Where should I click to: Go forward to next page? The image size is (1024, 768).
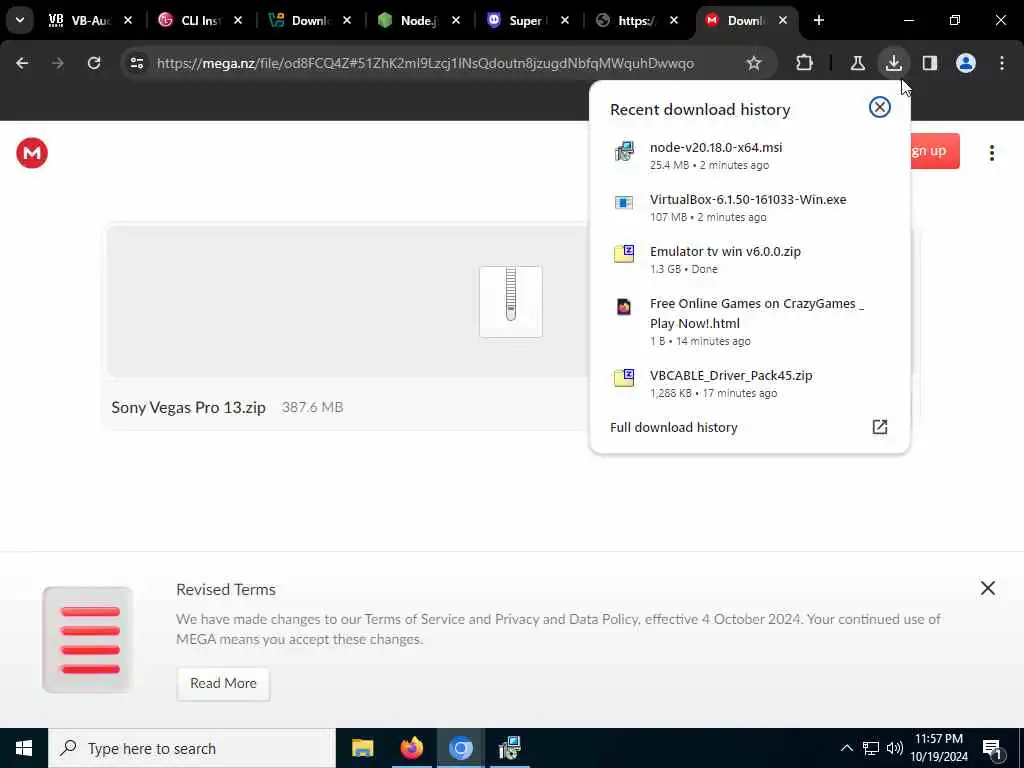coord(58,63)
